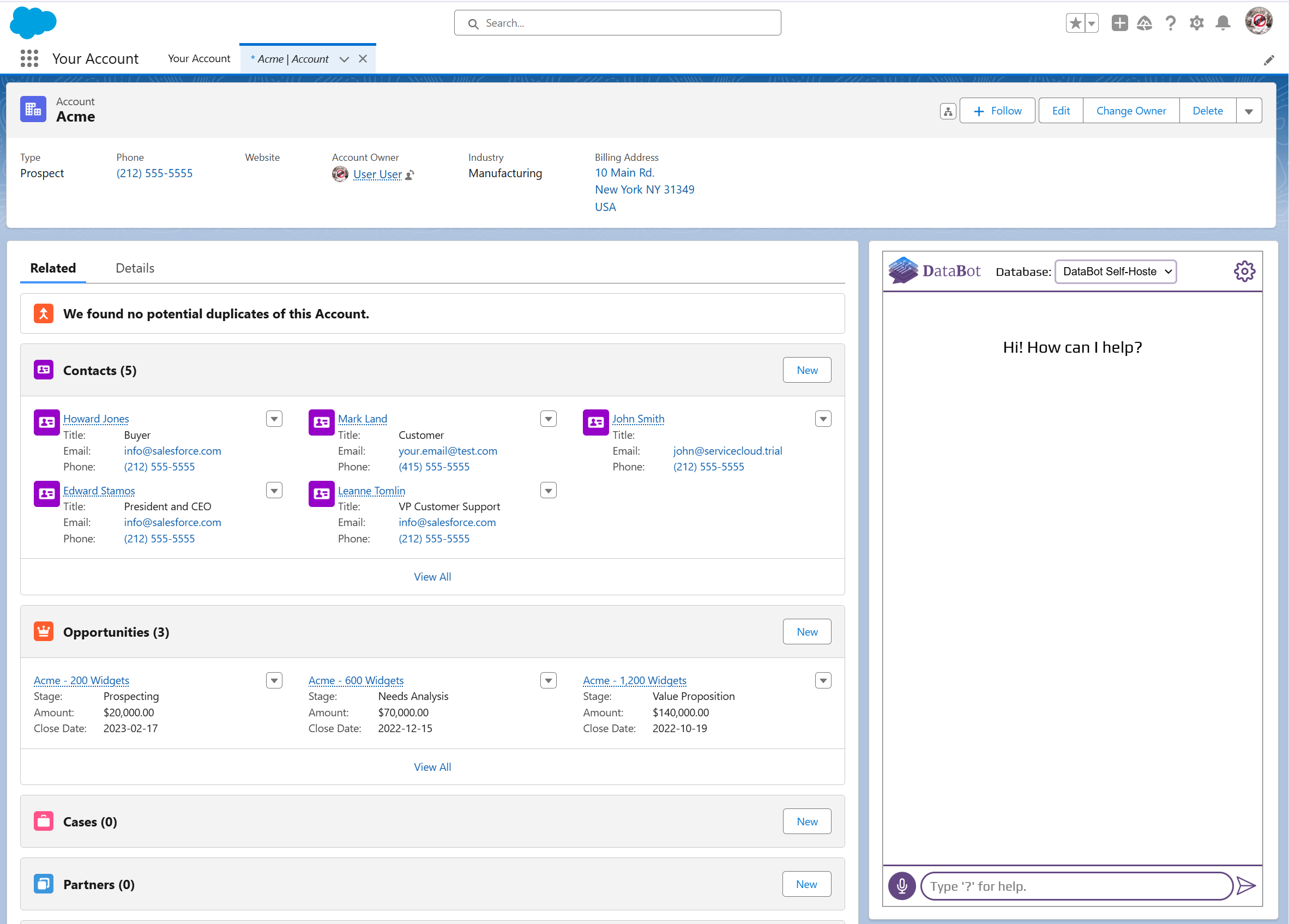Open the Favorites list dropdown arrow
The image size is (1289, 924).
(x=1092, y=23)
